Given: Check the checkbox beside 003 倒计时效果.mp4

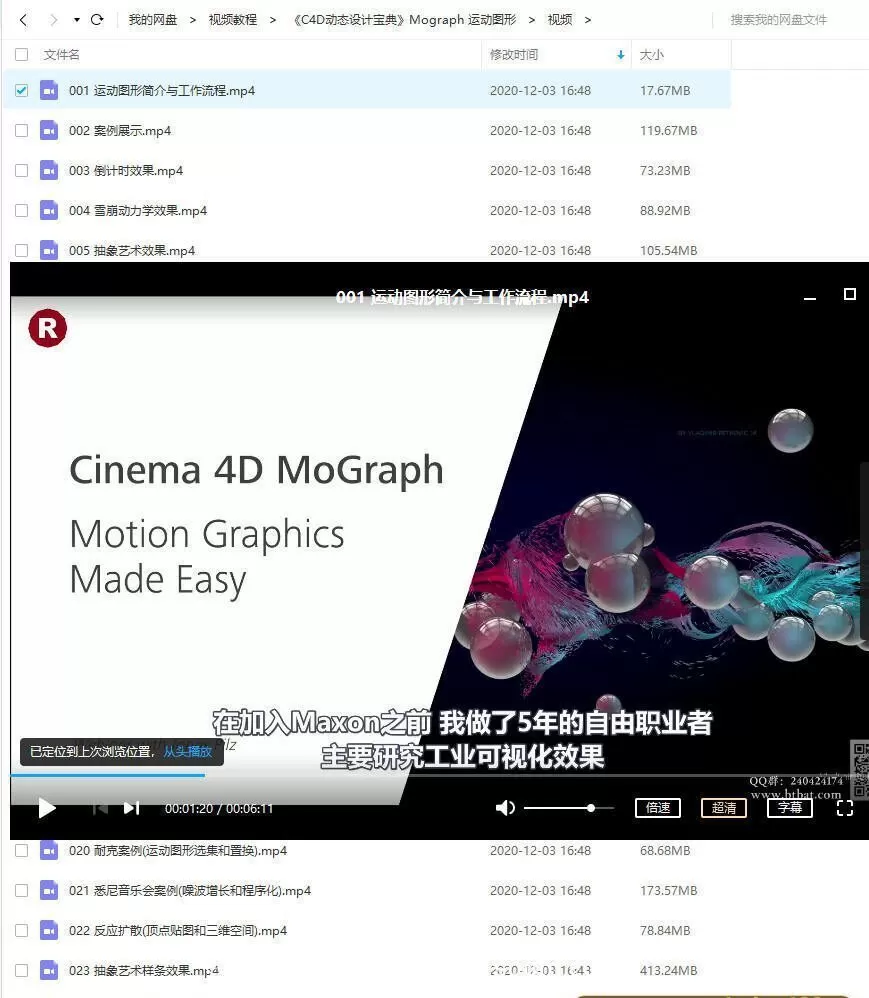Looking at the screenshot, I should tap(22, 170).
